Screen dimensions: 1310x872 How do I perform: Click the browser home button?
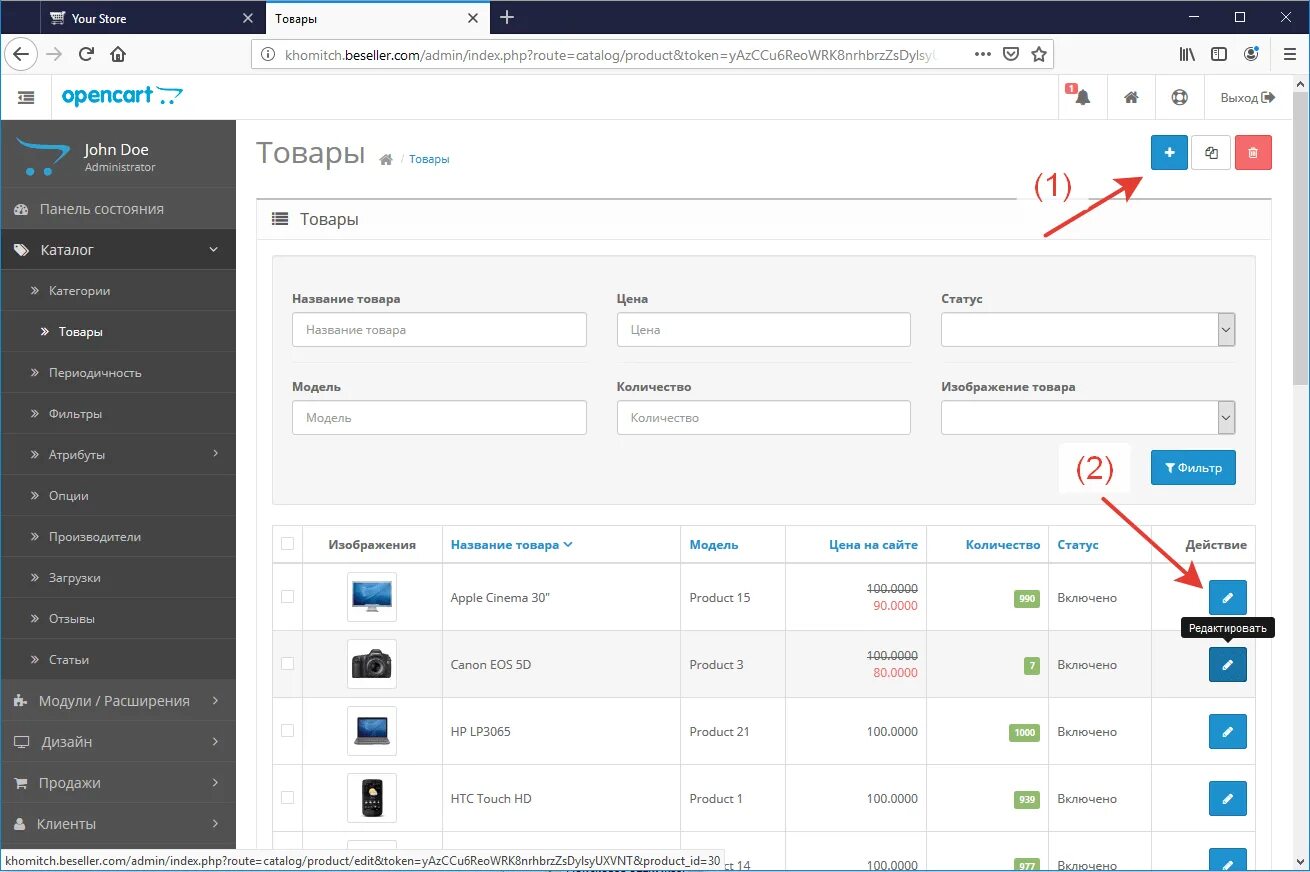coord(118,54)
